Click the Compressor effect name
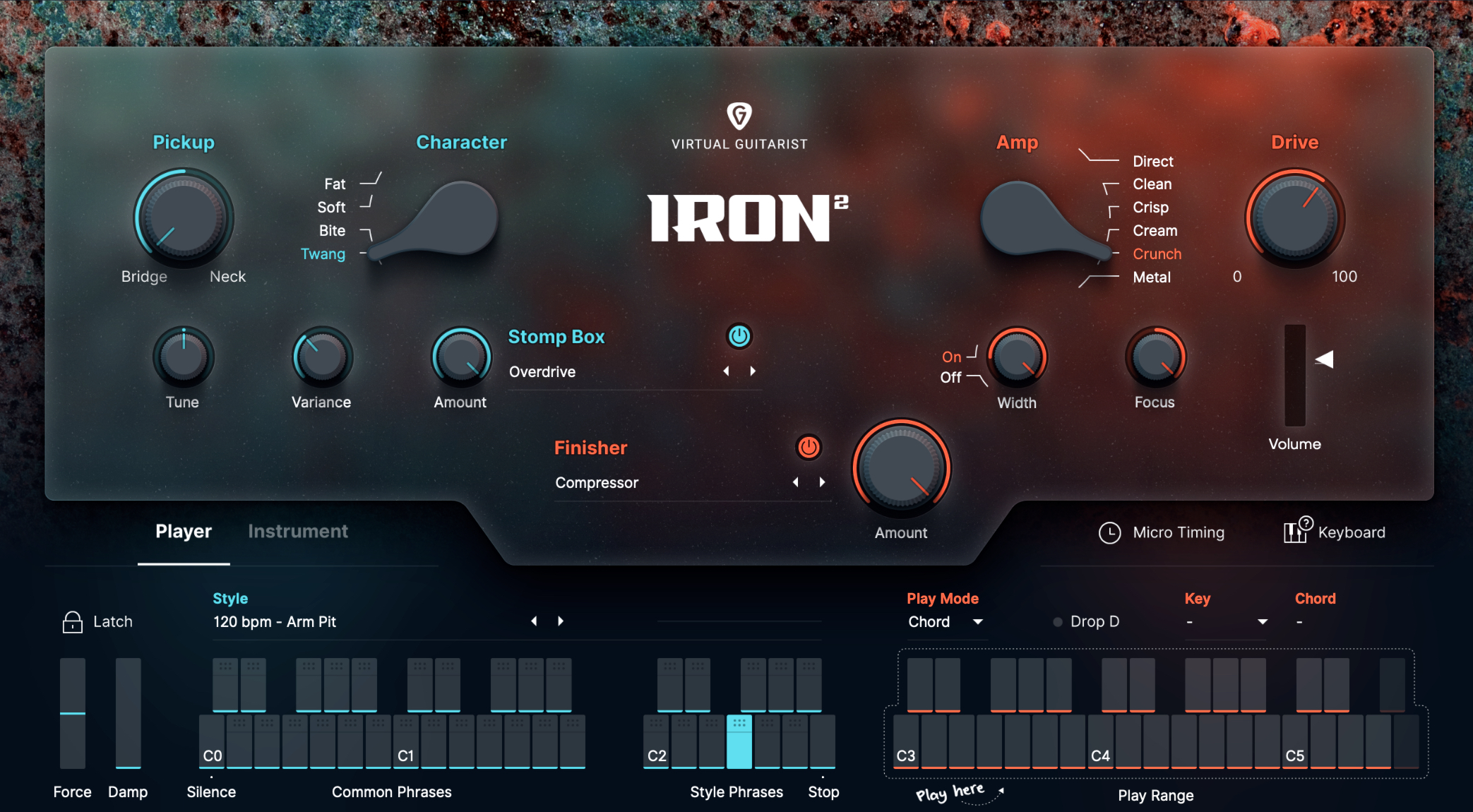The image size is (1473, 812). 597,483
